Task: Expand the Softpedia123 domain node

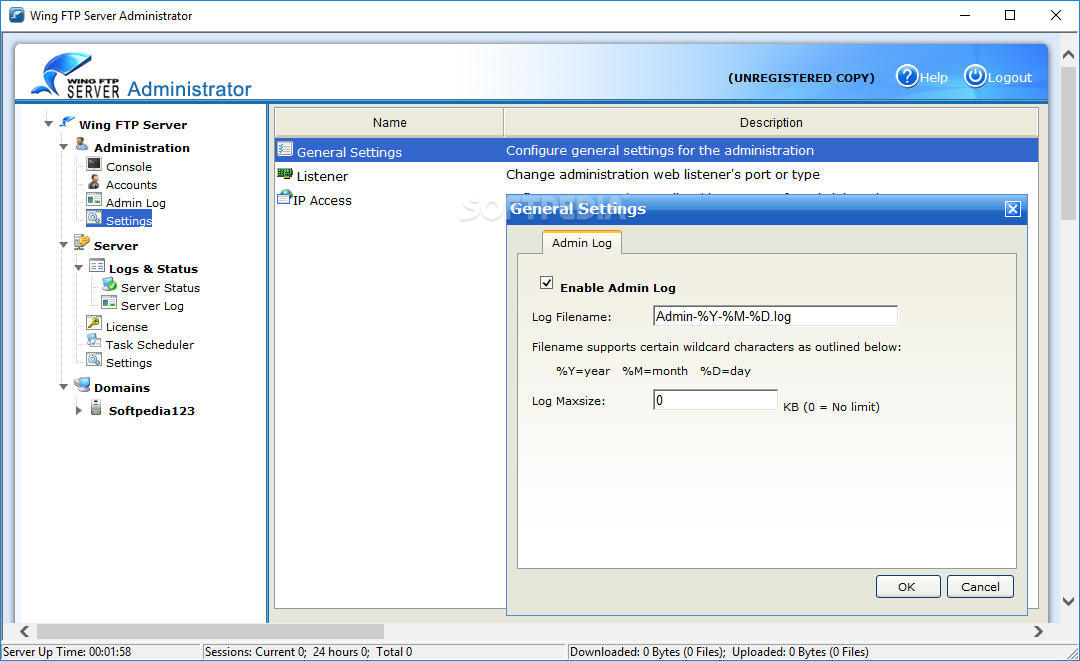Action: click(79, 410)
